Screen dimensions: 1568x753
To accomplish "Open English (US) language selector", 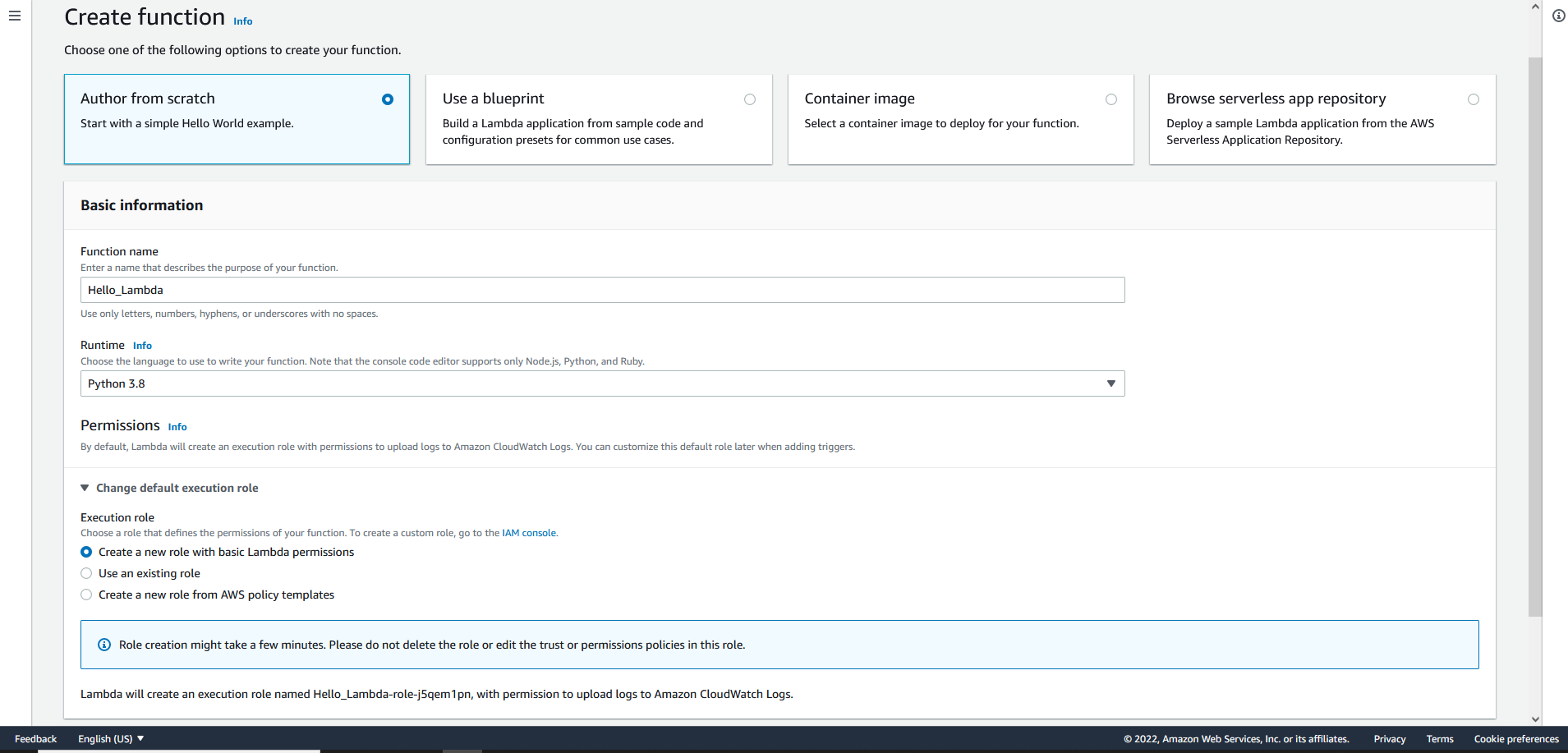I will [x=111, y=739].
